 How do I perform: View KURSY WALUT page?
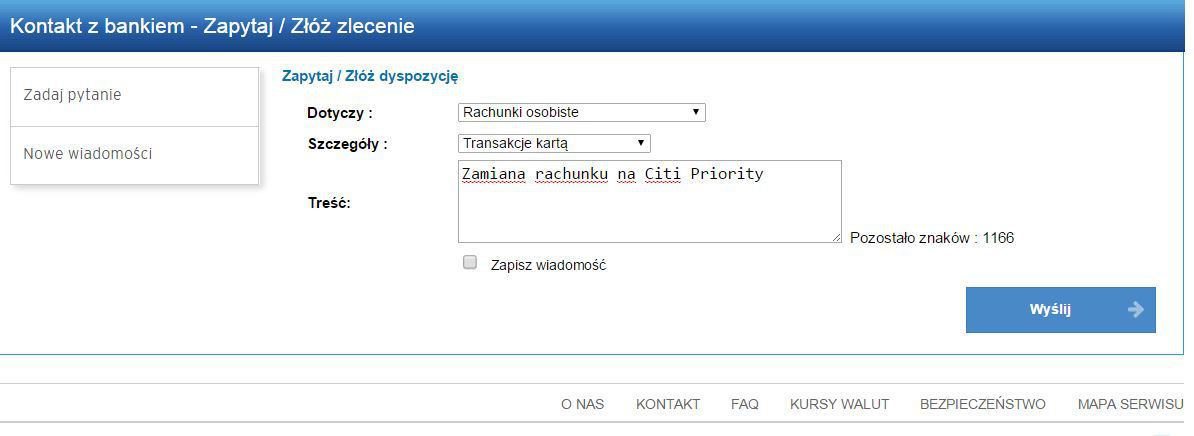point(839,405)
